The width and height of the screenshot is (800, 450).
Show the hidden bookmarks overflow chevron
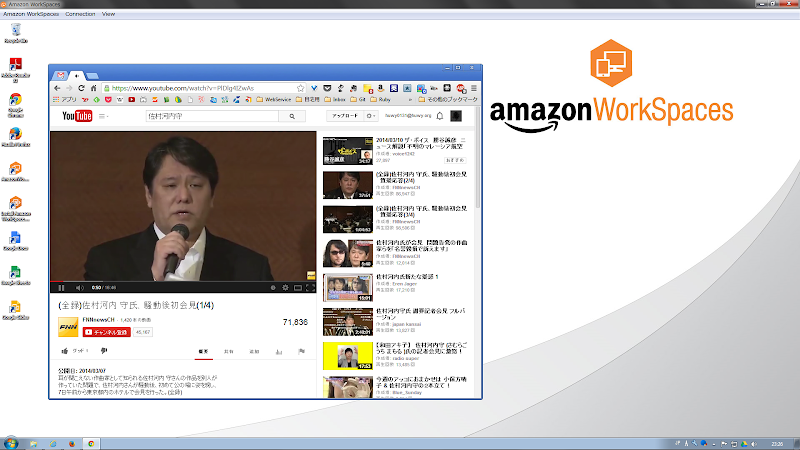[x=410, y=99]
